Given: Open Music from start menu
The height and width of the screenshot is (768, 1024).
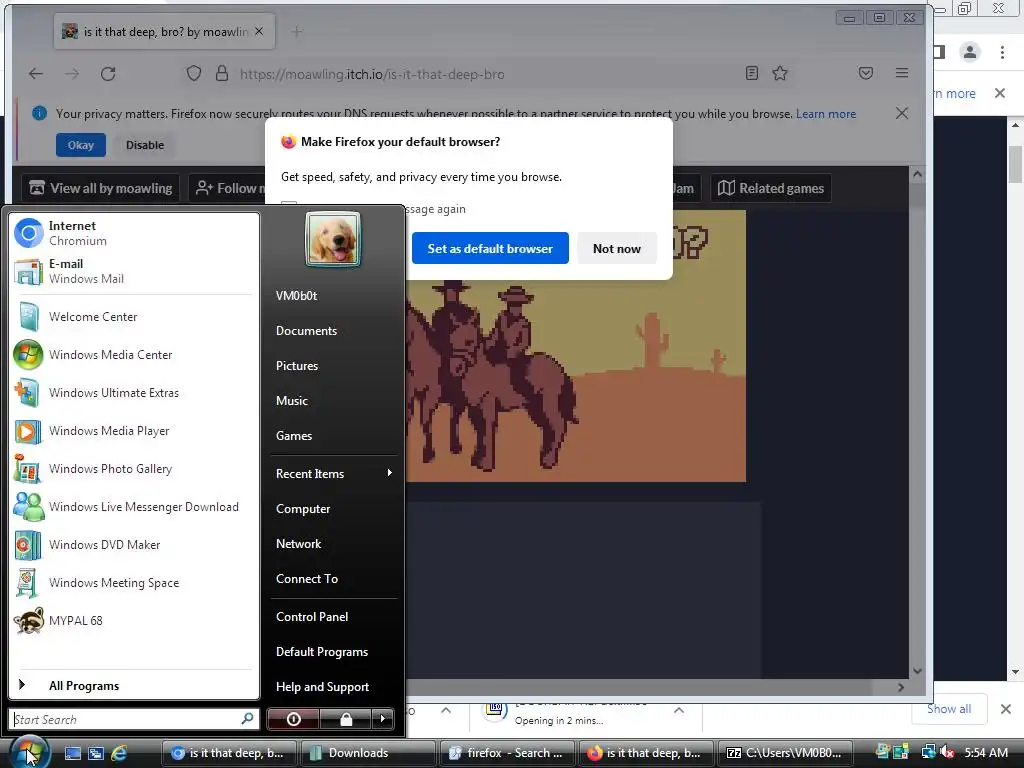Looking at the screenshot, I should pyautogui.click(x=291, y=401).
